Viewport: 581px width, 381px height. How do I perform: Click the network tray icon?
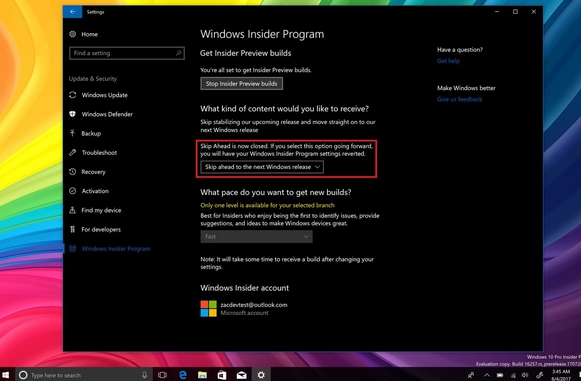(x=514, y=375)
